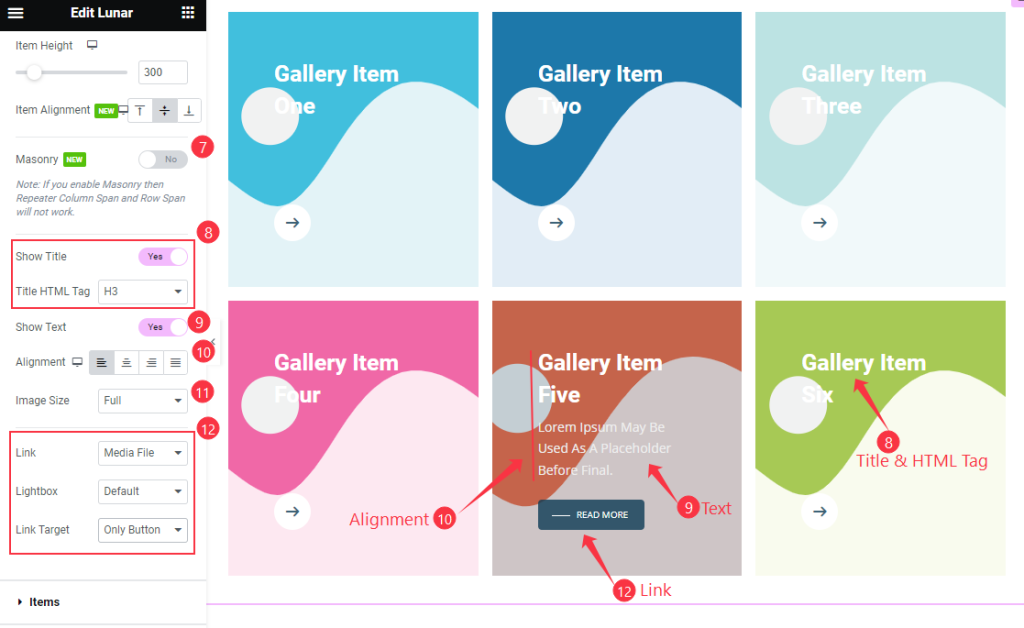Image resolution: width=1024 pixels, height=628 pixels.
Task: Toggle the Show Title switch
Action: (x=163, y=257)
